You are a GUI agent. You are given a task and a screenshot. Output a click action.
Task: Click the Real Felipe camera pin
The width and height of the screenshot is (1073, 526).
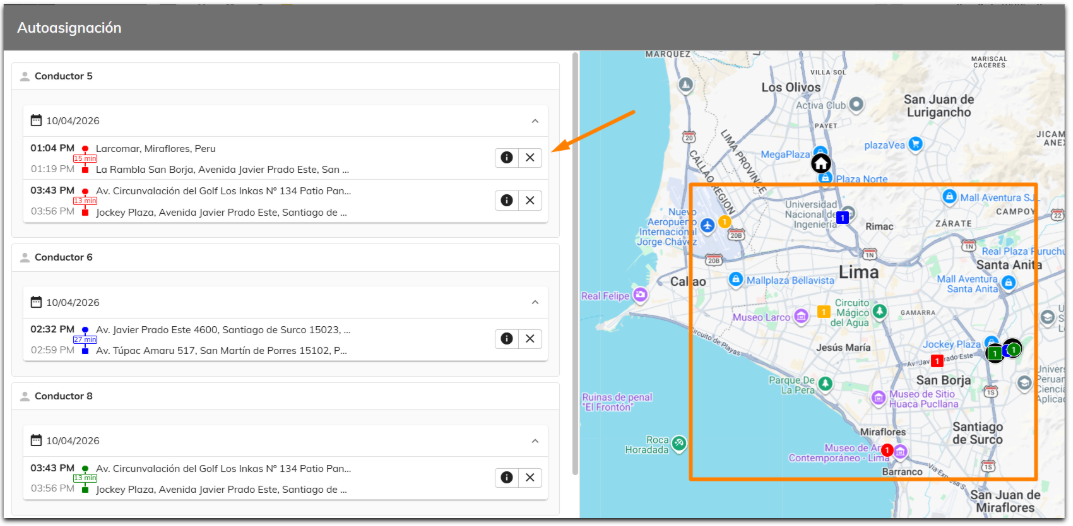coord(641,295)
